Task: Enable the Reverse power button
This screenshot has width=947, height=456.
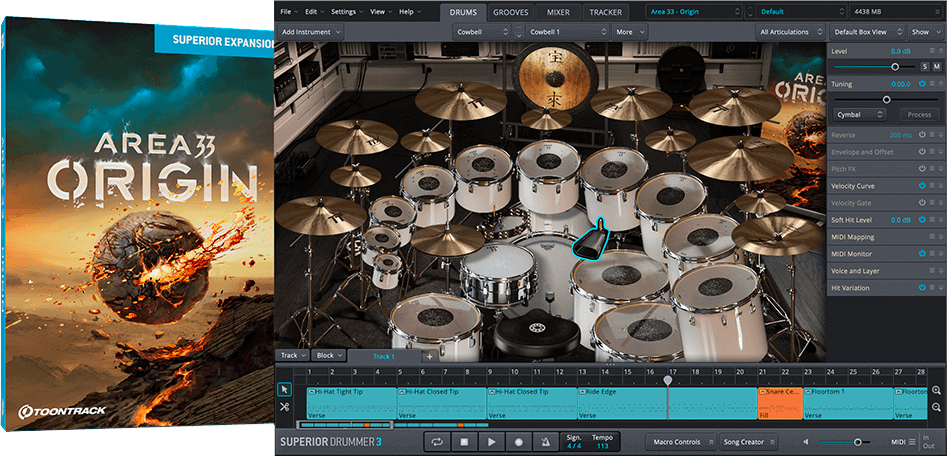Action: click(x=922, y=135)
